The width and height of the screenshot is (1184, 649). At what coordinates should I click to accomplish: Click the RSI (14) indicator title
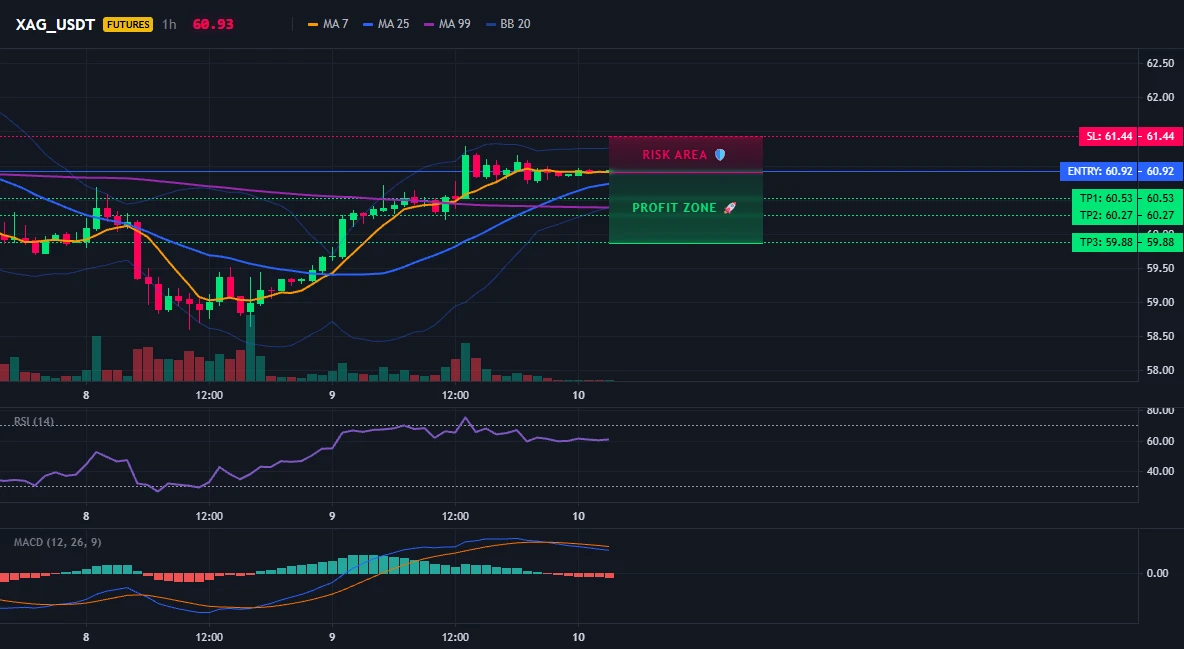34,422
